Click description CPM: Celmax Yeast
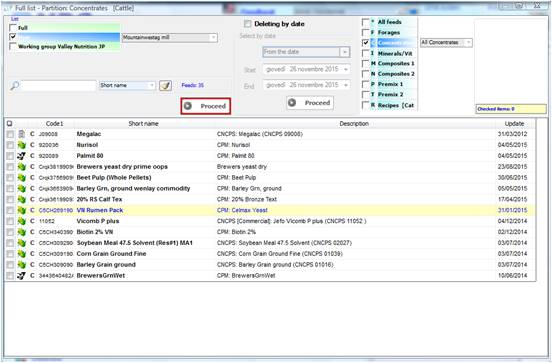The height and width of the screenshot is (363, 552). pyautogui.click(x=242, y=210)
